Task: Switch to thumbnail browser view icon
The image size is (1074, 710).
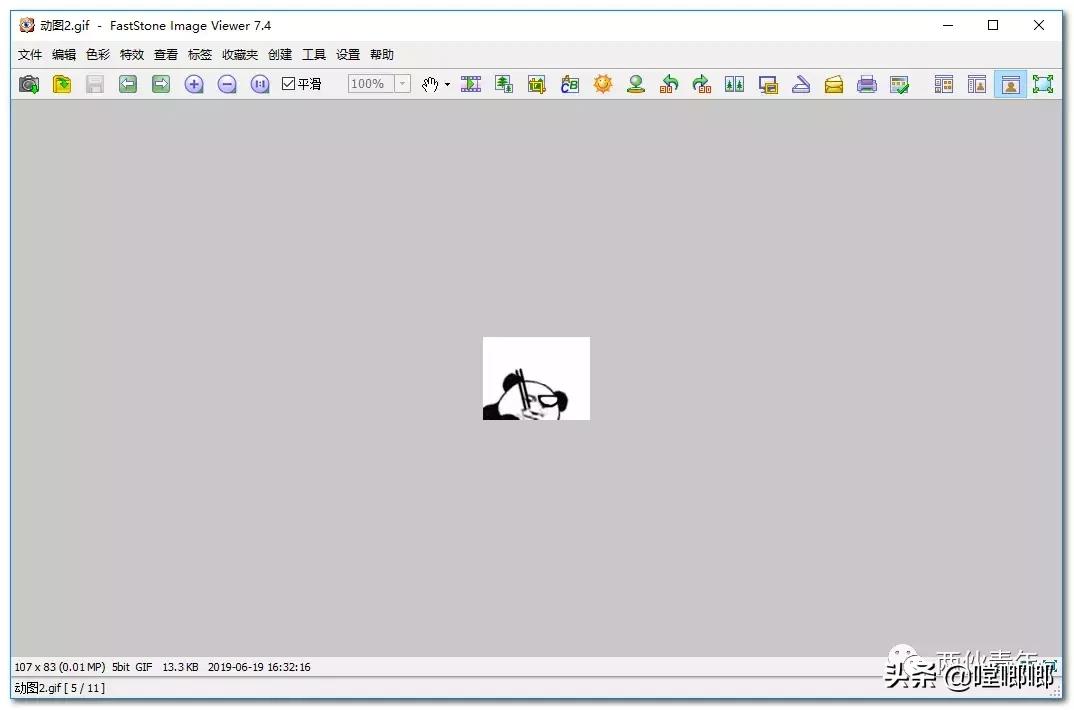Action: tap(944, 84)
